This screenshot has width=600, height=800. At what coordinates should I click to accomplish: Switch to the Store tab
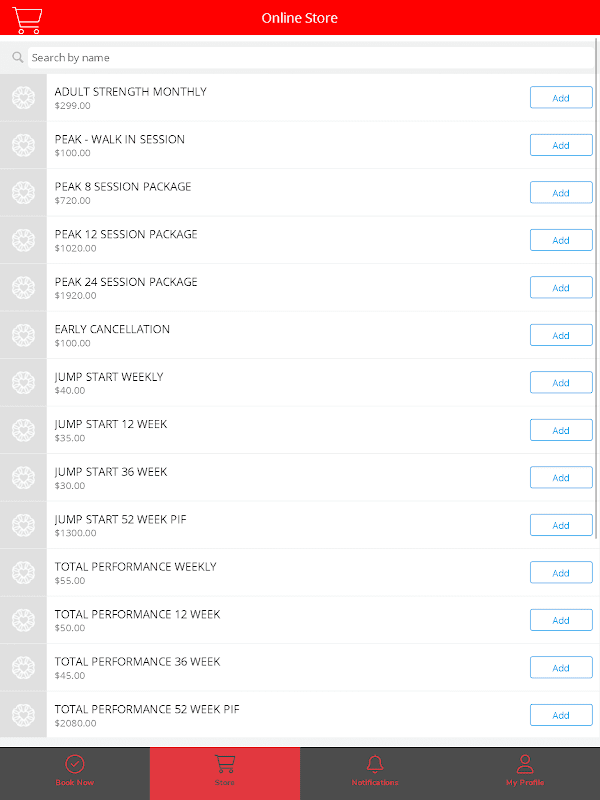tap(224, 772)
